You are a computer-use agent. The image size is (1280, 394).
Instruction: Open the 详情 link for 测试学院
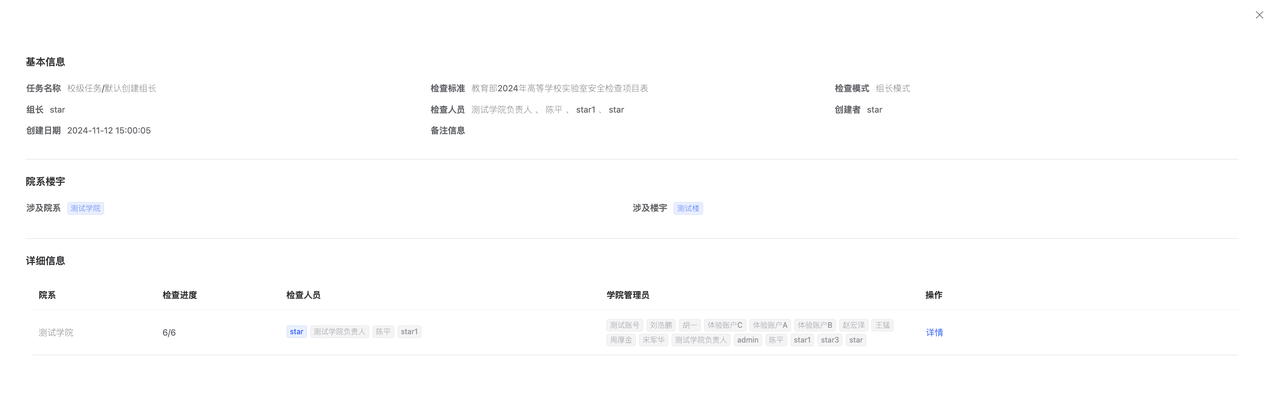tap(934, 333)
